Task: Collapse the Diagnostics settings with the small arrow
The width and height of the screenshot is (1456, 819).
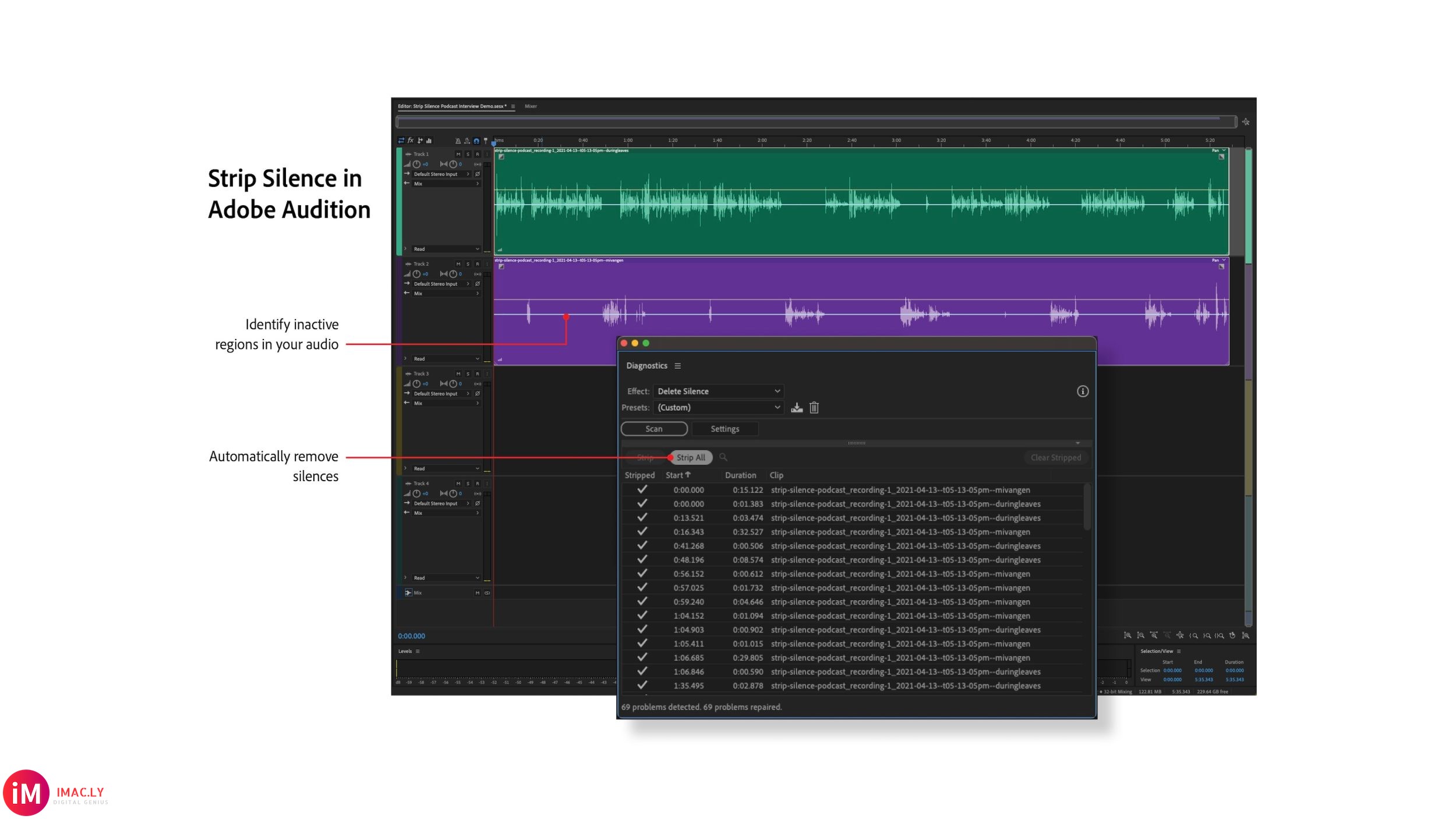Action: [x=1077, y=443]
